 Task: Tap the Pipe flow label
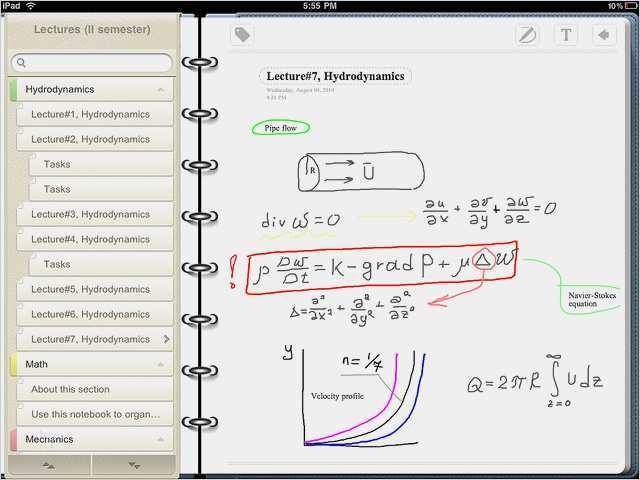(x=281, y=128)
